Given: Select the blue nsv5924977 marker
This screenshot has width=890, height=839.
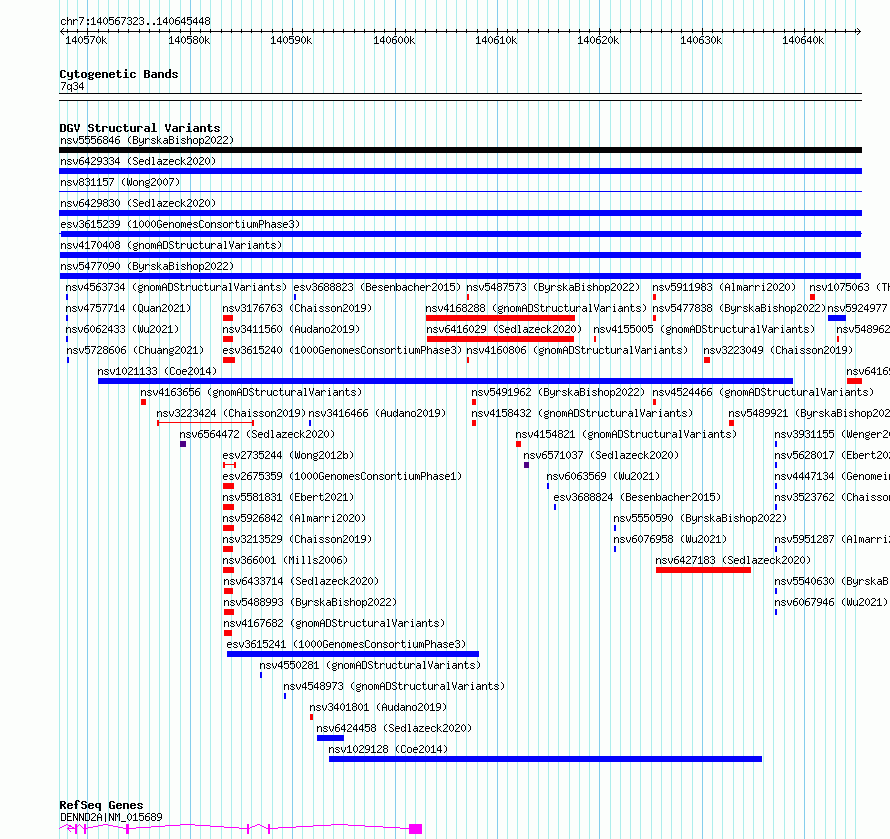Looking at the screenshot, I should (x=837, y=318).
